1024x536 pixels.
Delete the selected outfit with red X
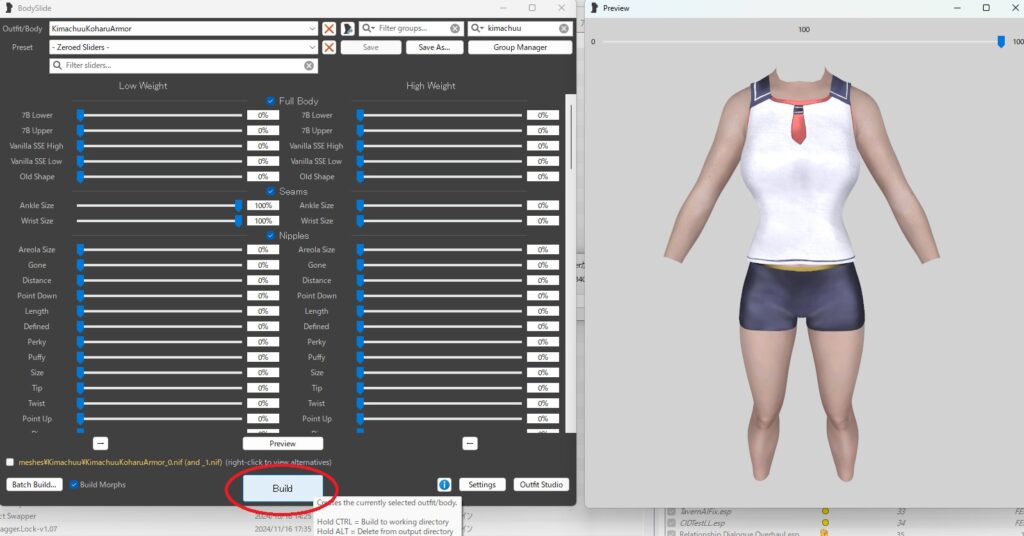(329, 29)
